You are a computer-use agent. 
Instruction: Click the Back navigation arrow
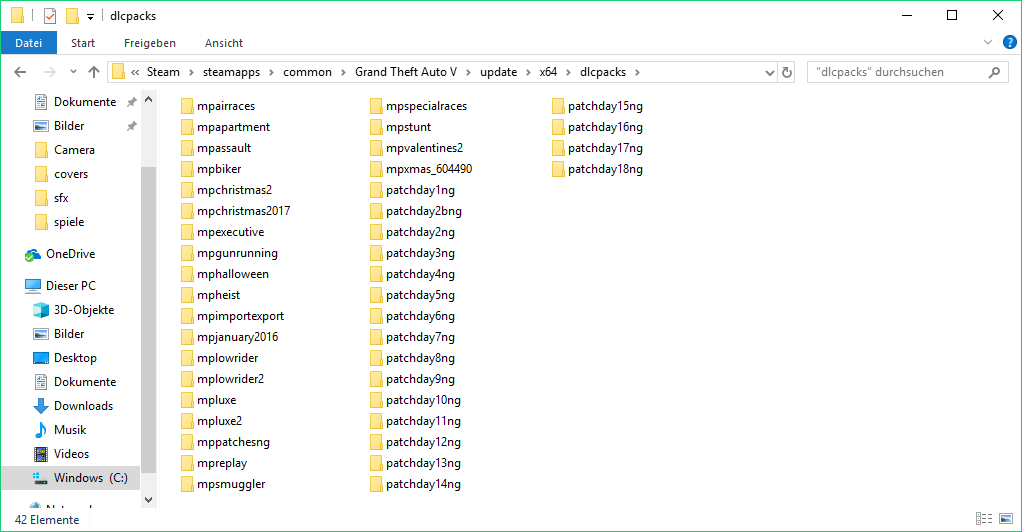(20, 72)
